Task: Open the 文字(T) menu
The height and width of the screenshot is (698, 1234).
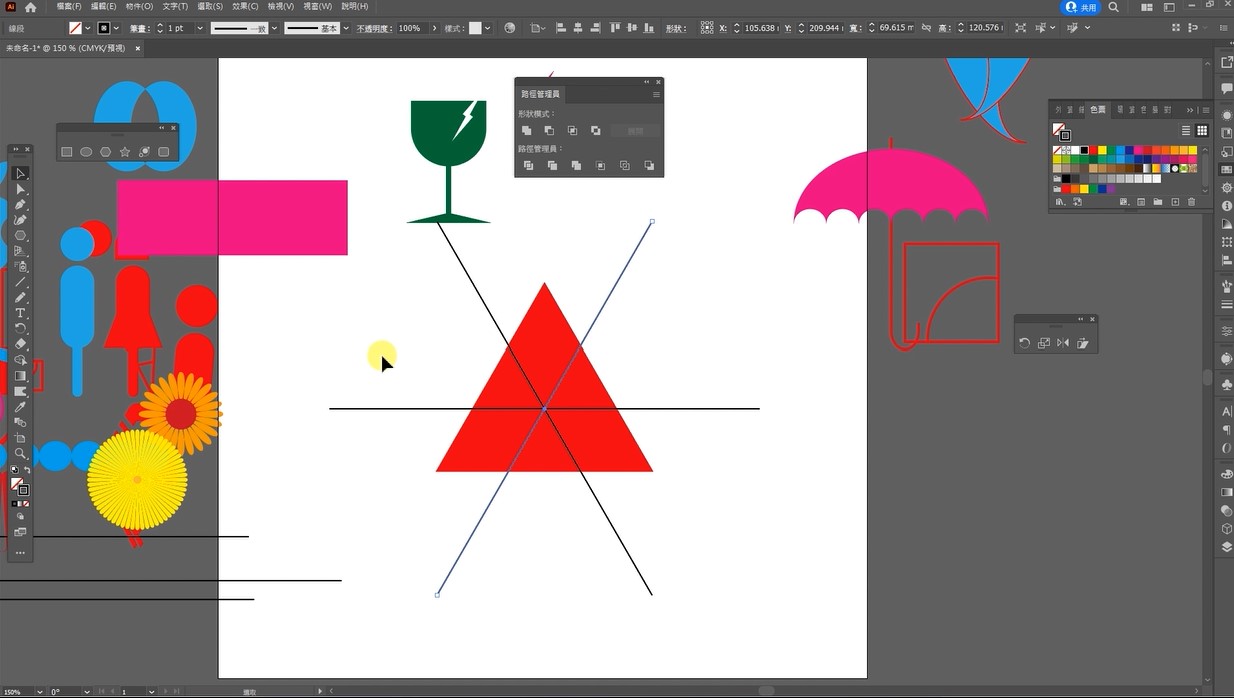Action: tap(175, 6)
